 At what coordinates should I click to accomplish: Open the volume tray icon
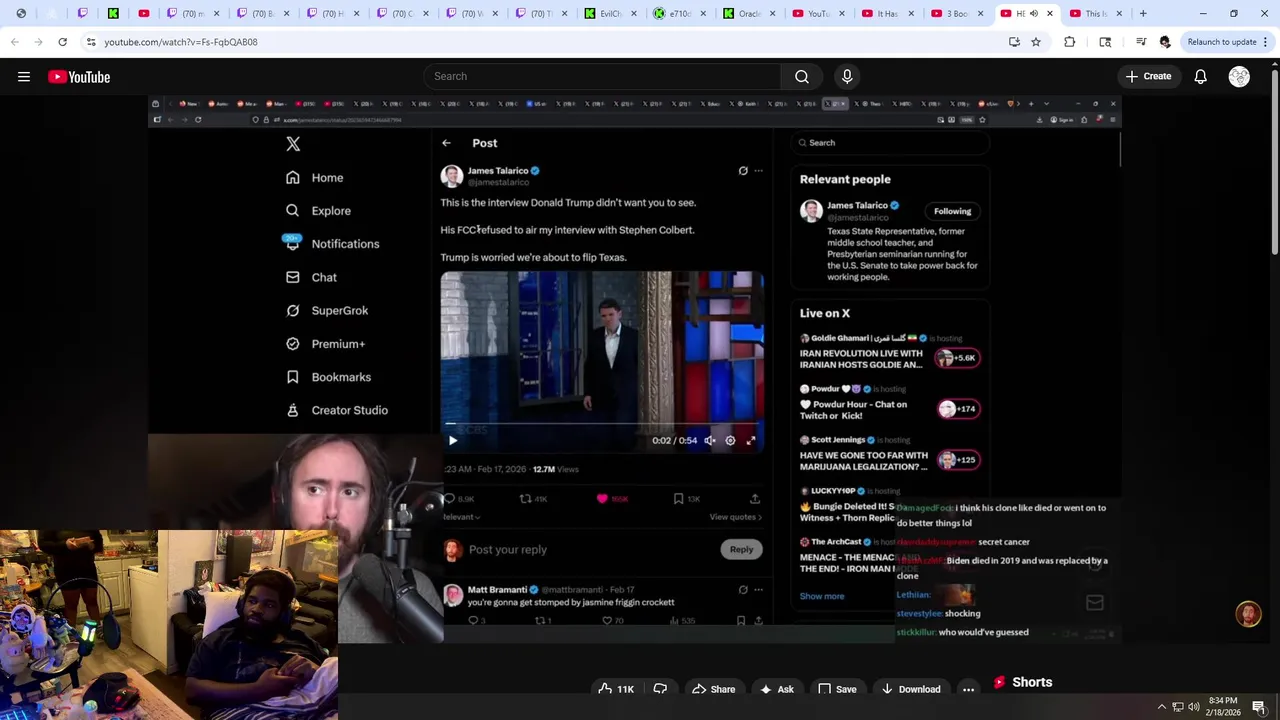pos(1193,707)
